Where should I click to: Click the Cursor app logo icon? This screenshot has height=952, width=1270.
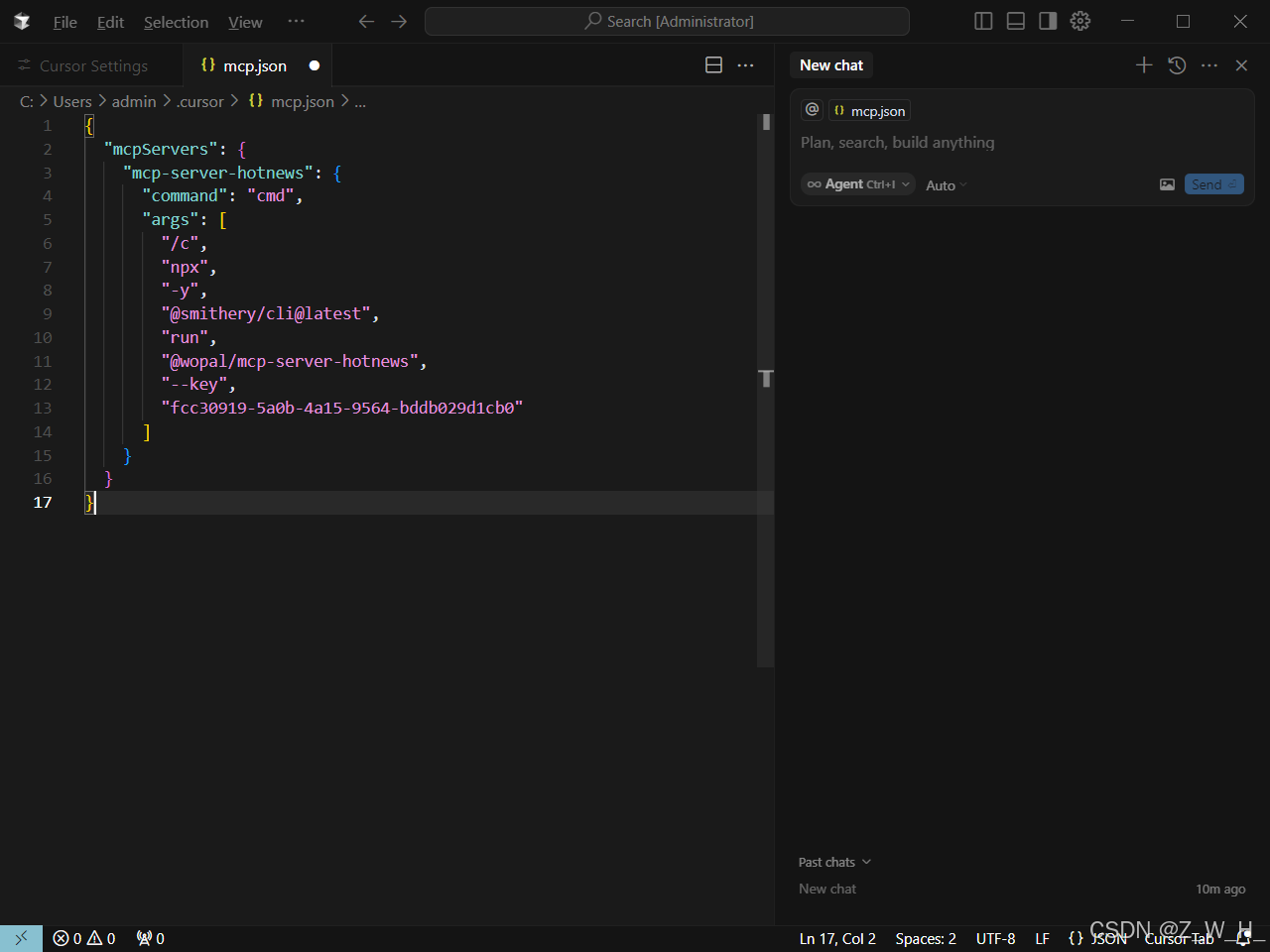point(22,21)
